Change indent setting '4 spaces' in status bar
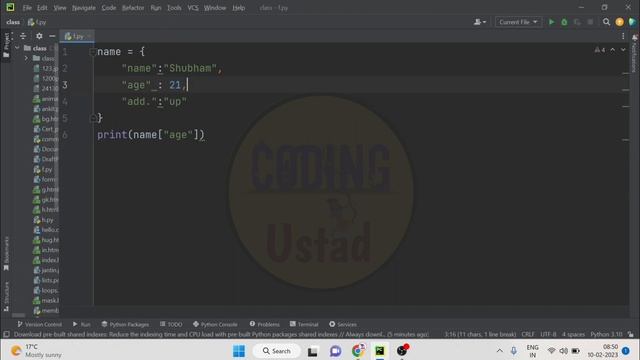The image size is (640, 360). 573,334
